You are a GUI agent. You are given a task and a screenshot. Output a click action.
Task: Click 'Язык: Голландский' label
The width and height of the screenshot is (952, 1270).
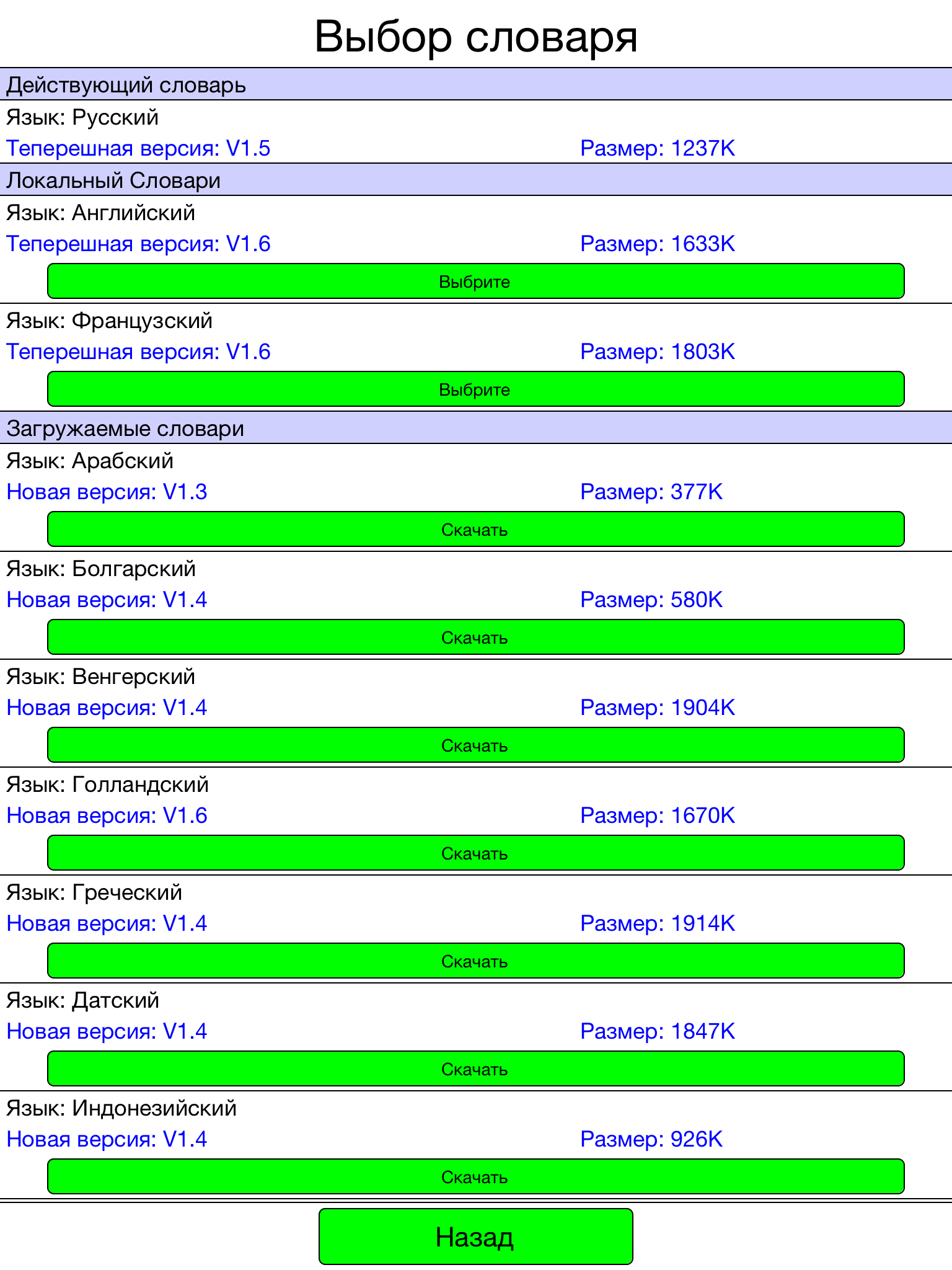[108, 784]
